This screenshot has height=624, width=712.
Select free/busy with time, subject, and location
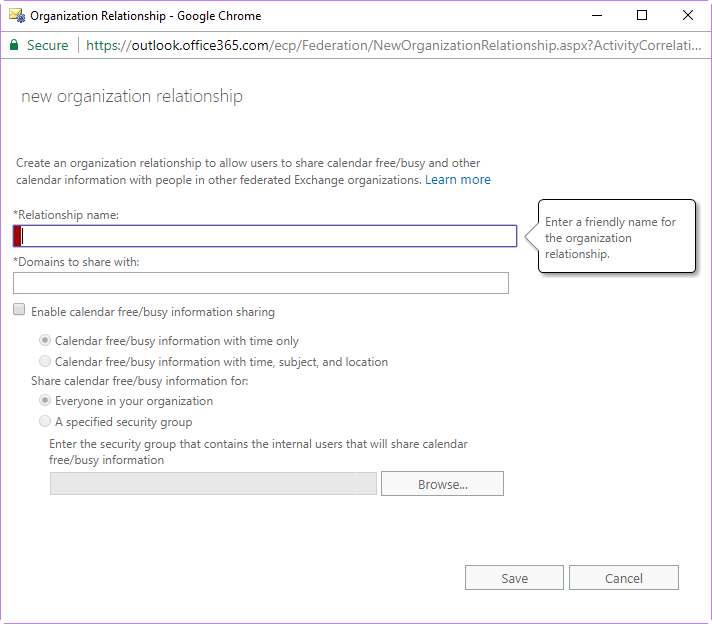45,361
